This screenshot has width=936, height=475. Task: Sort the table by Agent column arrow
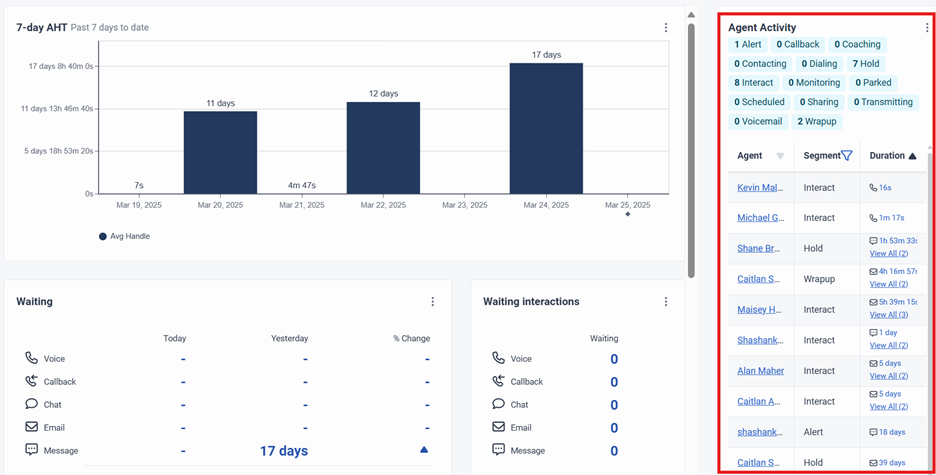click(x=780, y=156)
